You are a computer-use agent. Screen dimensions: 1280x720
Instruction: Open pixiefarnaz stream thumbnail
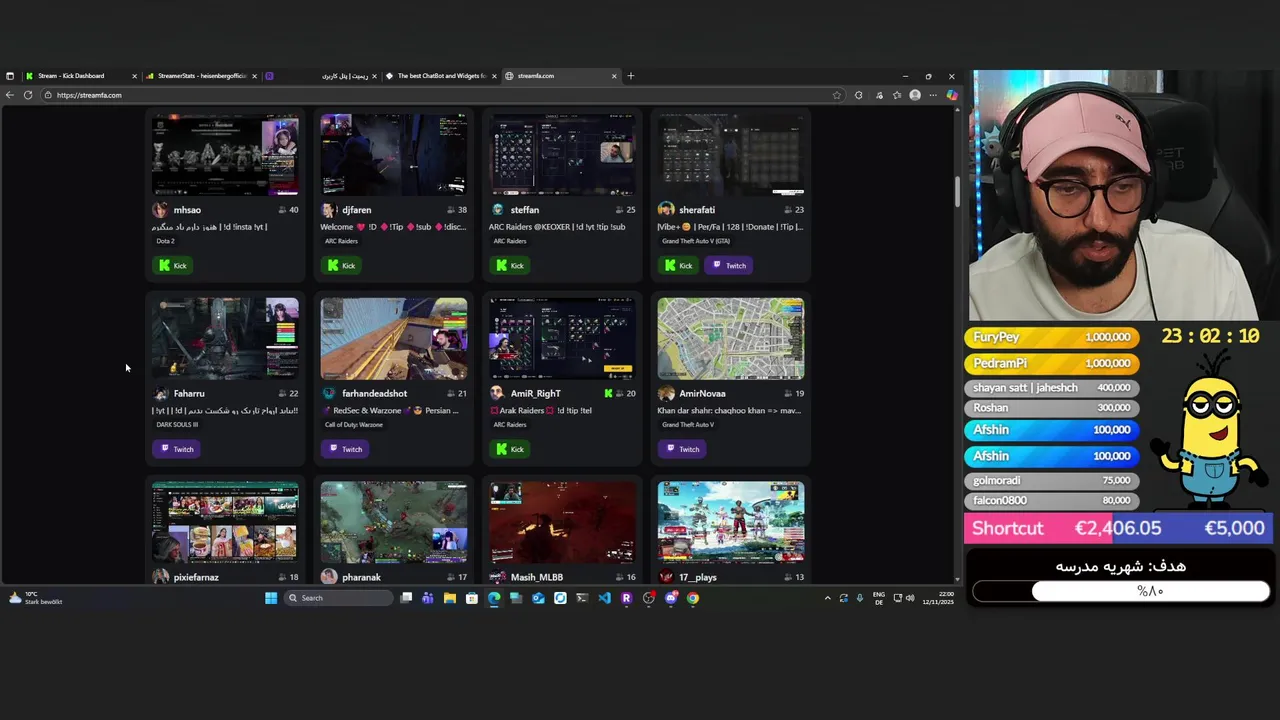pos(225,522)
